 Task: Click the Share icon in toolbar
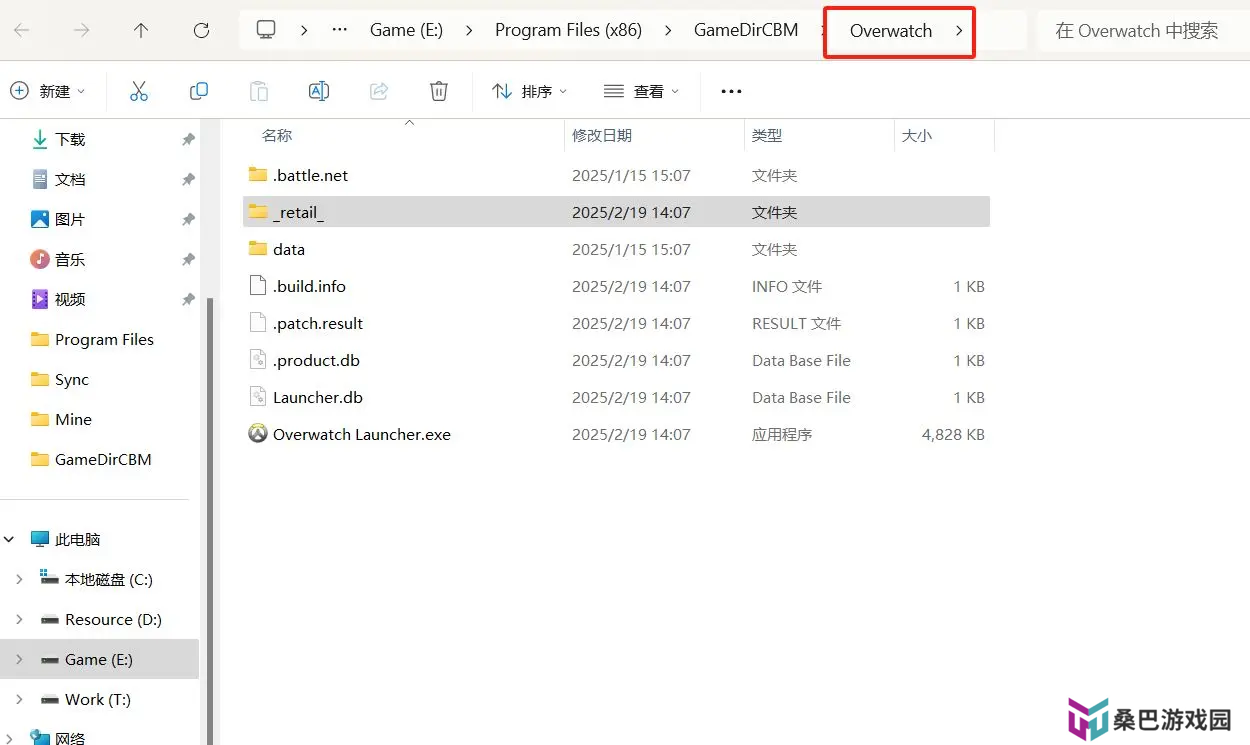pos(379,91)
